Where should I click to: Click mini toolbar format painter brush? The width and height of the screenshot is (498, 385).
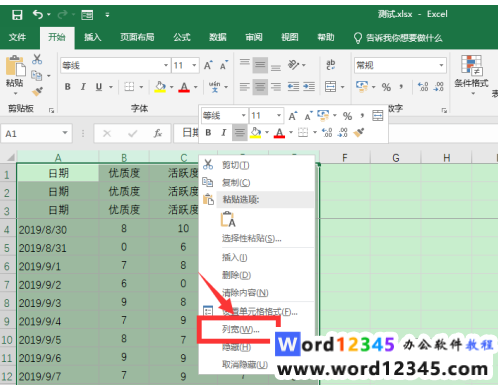359,133
